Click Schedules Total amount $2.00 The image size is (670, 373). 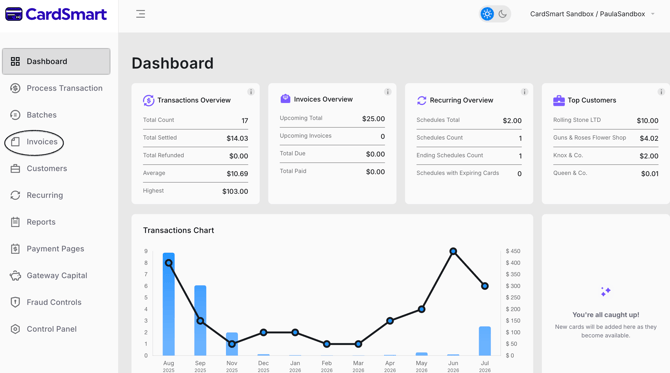pyautogui.click(x=512, y=121)
